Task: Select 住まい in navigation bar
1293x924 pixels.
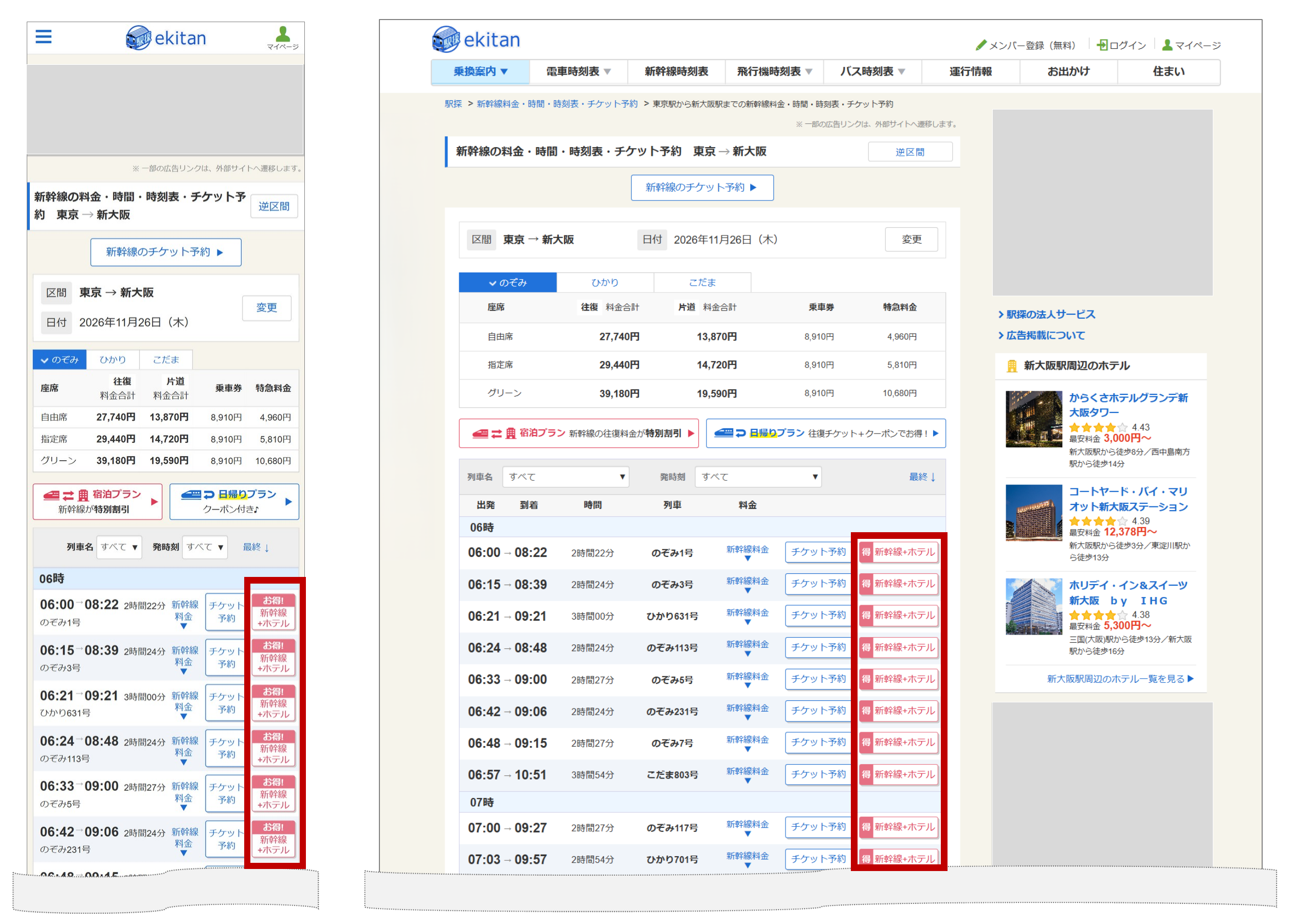Action: [x=1169, y=71]
